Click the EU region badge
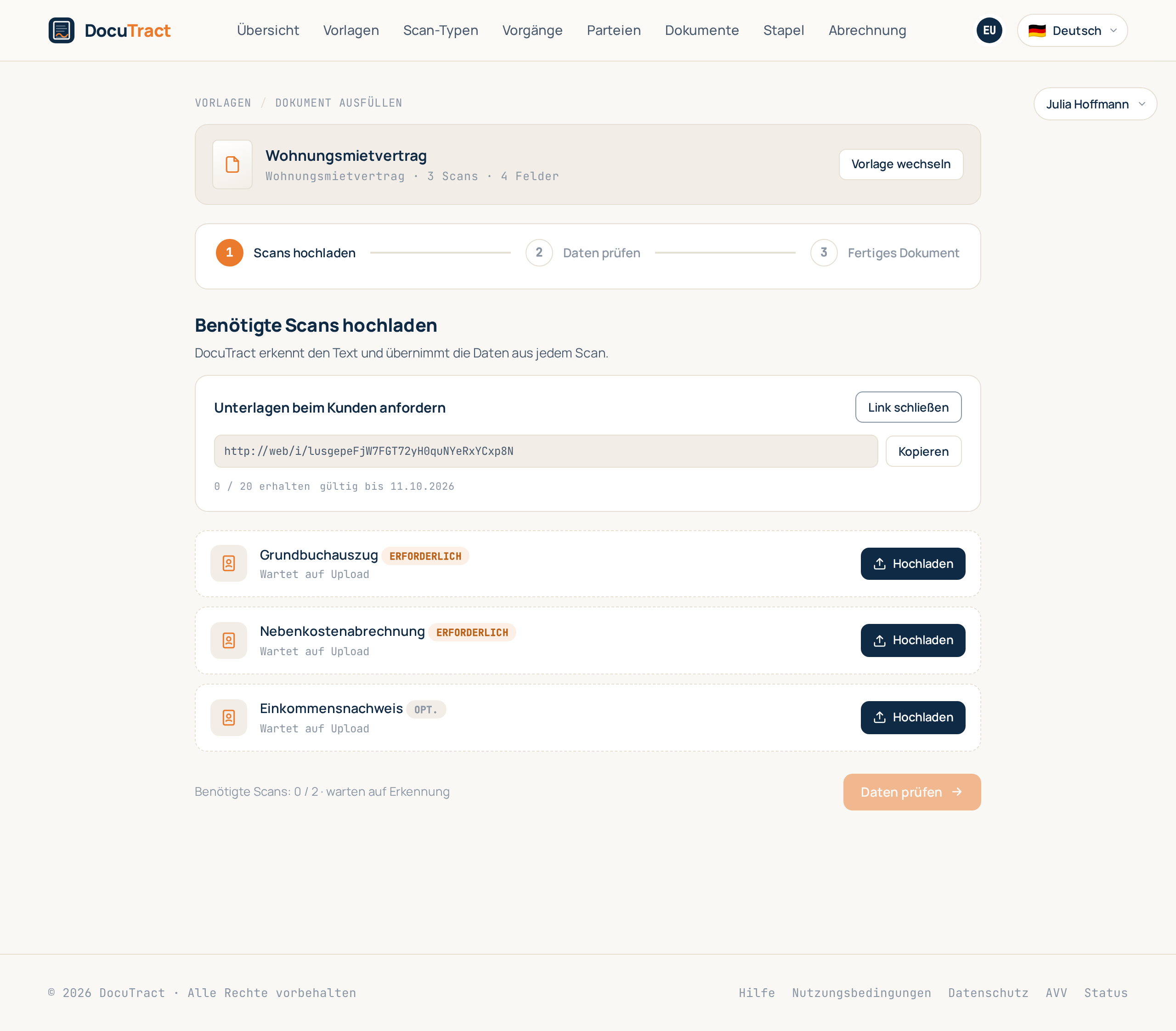The image size is (1176, 1031). [x=989, y=30]
